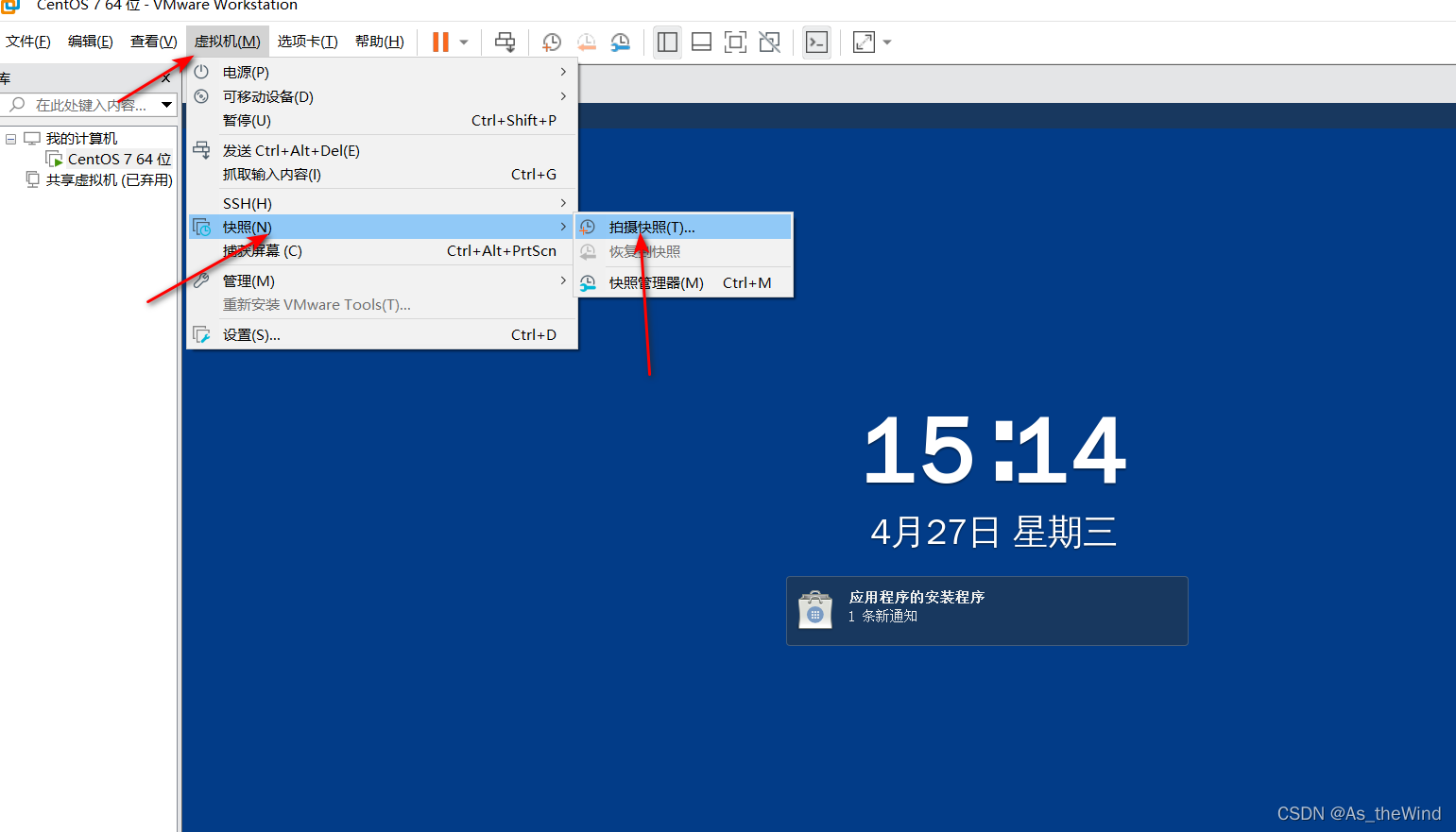
Task: Take a snapshot using toolbar clock icon
Action: tap(552, 42)
